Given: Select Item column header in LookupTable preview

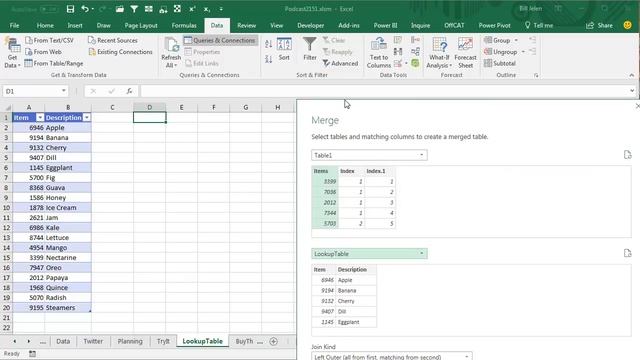Looking at the screenshot, I should tap(324, 269).
